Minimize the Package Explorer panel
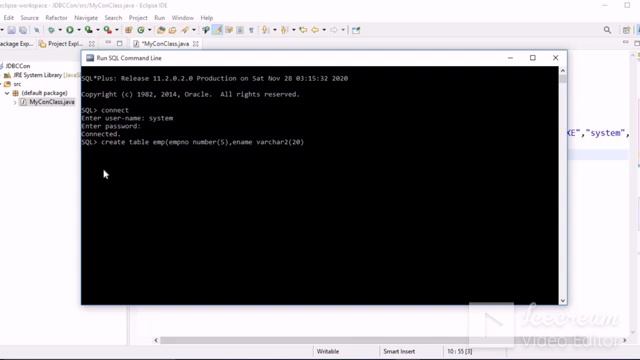Image resolution: width=640 pixels, height=360 pixels. pos(108,43)
